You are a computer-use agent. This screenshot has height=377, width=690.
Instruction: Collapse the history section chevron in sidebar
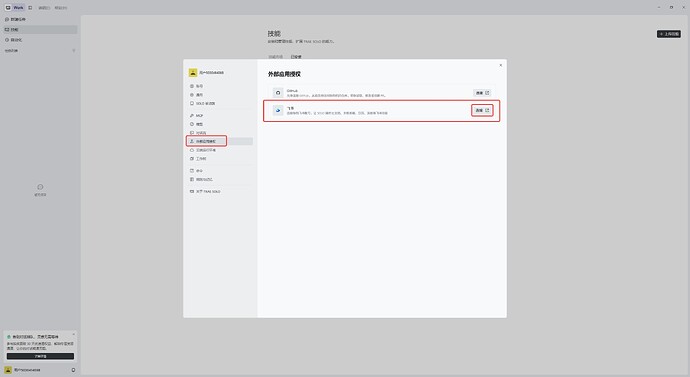73,51
